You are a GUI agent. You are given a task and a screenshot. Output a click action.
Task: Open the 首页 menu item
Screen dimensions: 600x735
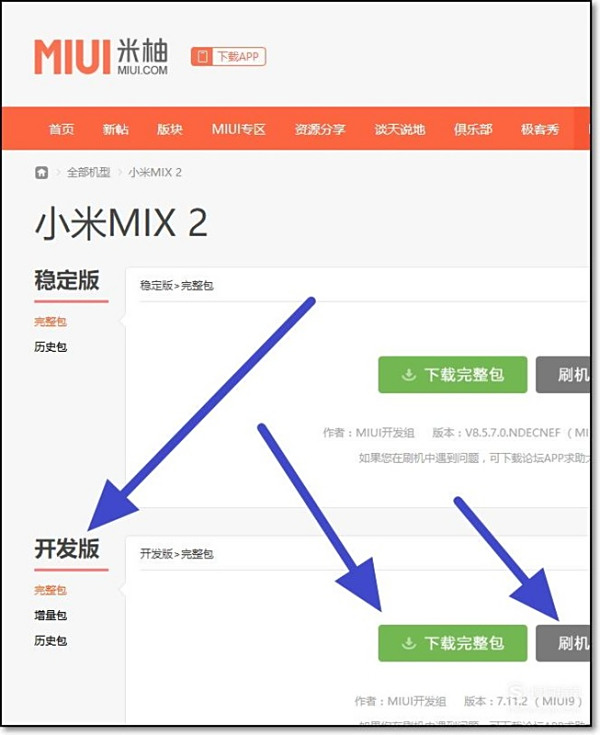pyautogui.click(x=61, y=129)
